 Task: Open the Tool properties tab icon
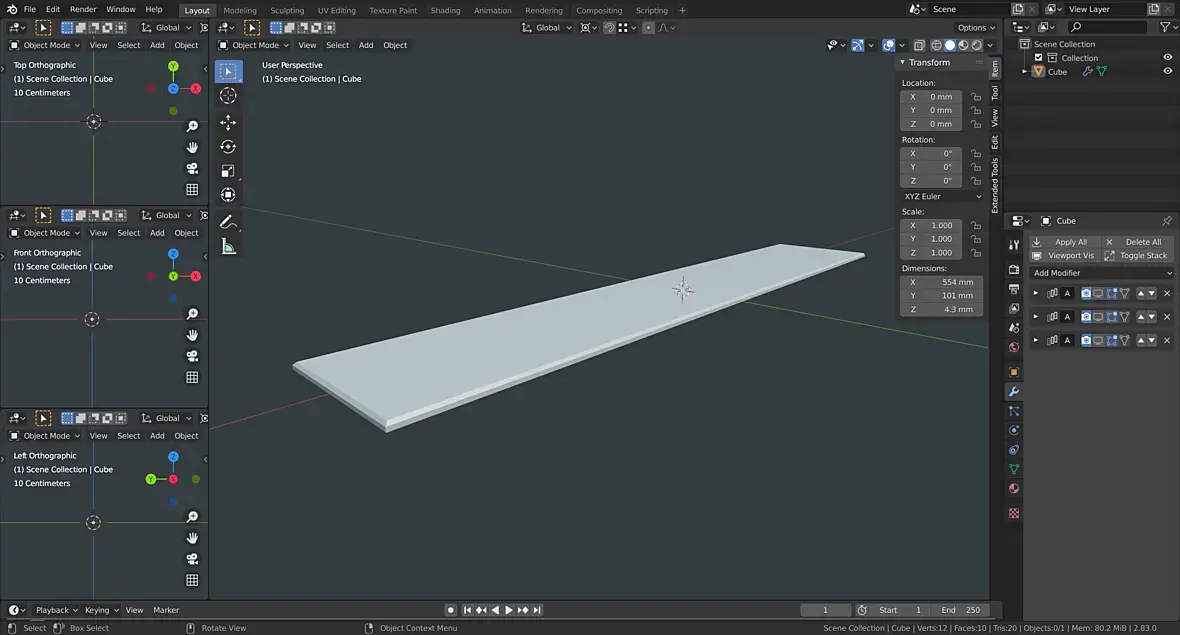[1014, 245]
